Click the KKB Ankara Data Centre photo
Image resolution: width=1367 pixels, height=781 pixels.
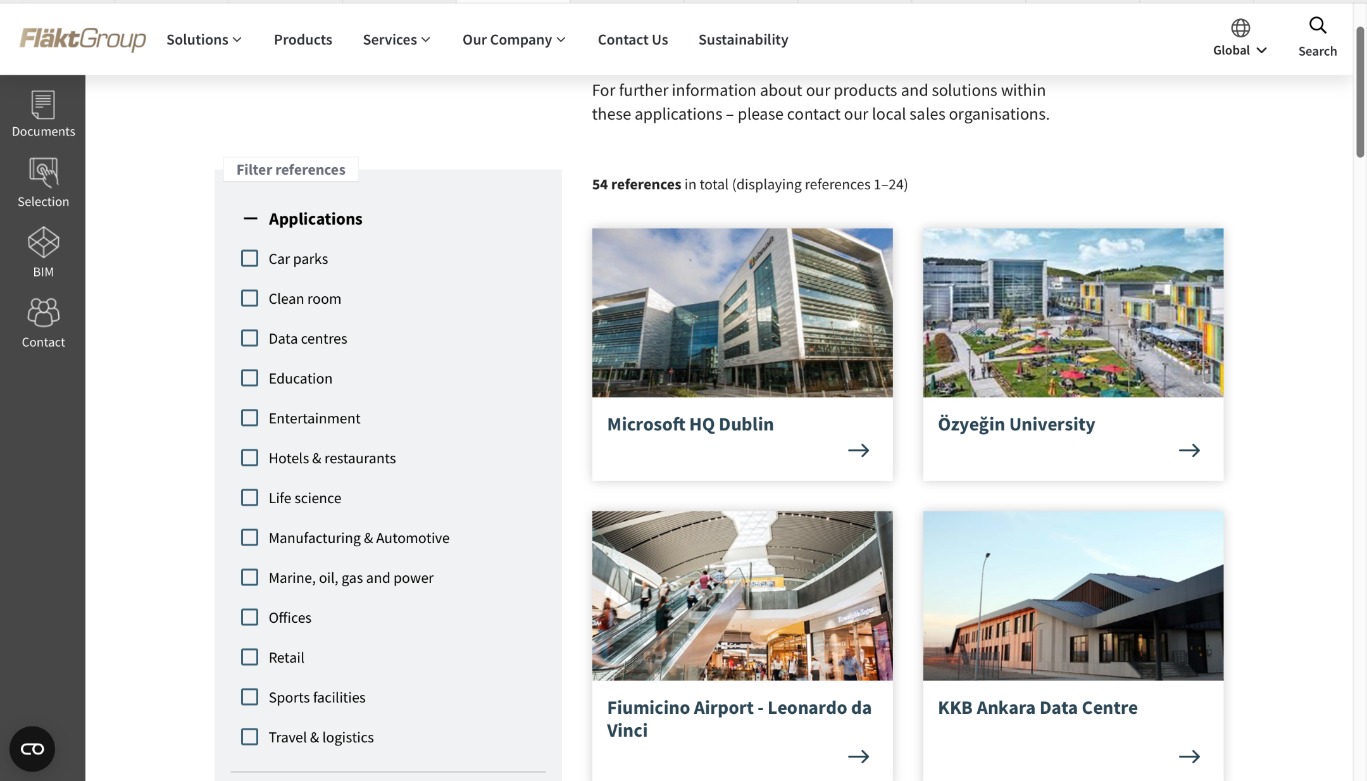pyautogui.click(x=1073, y=596)
